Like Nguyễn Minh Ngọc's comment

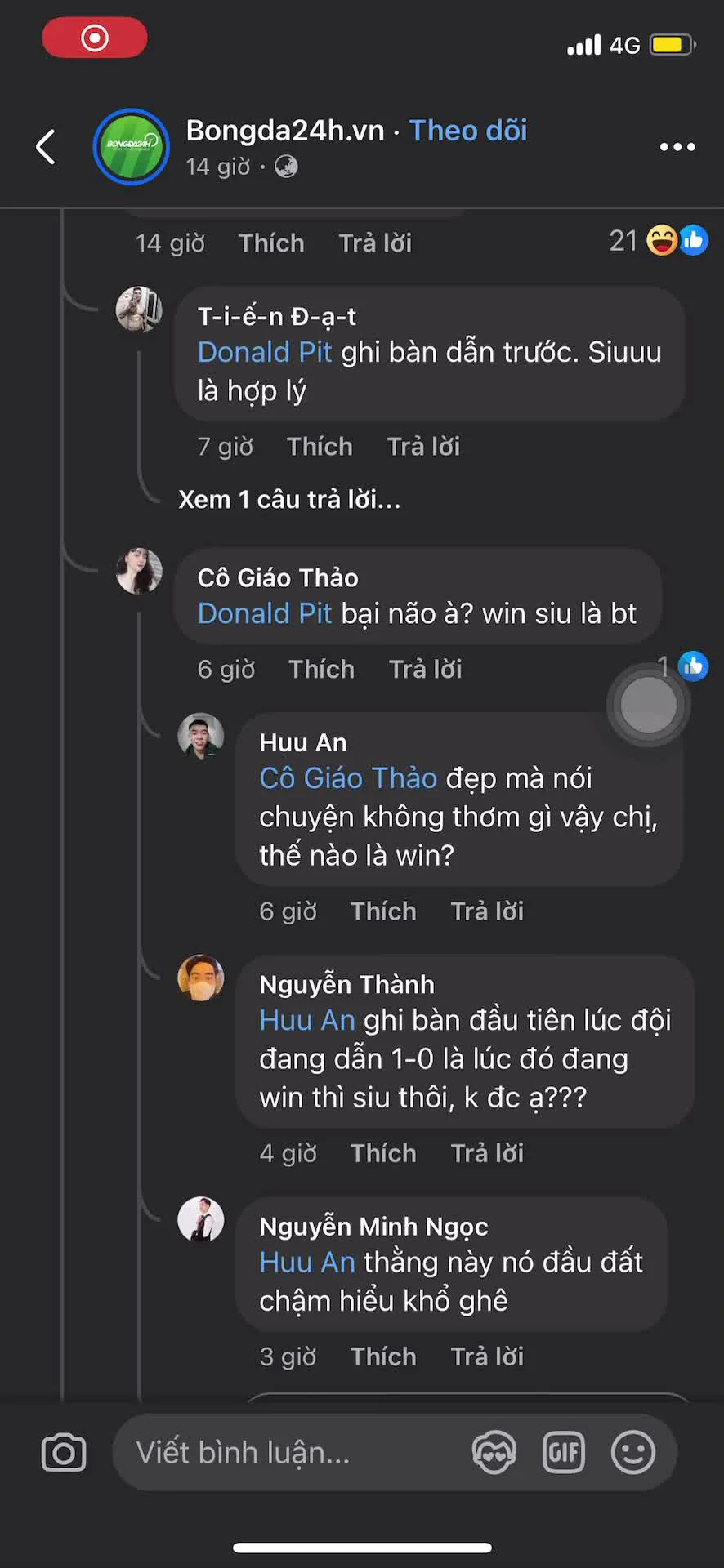(x=383, y=1356)
